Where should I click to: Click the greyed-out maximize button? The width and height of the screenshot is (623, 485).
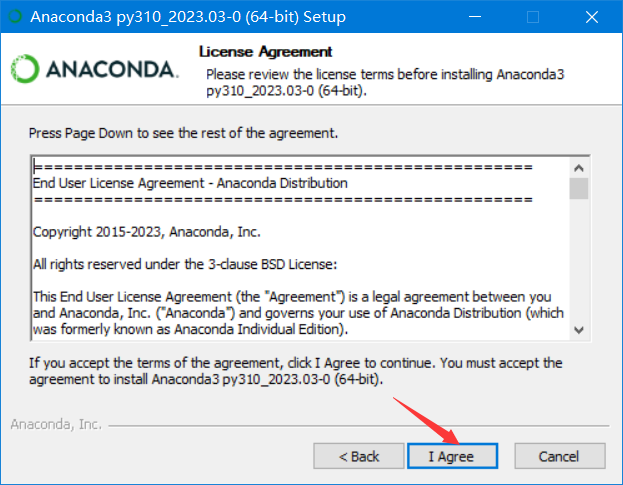coord(533,17)
